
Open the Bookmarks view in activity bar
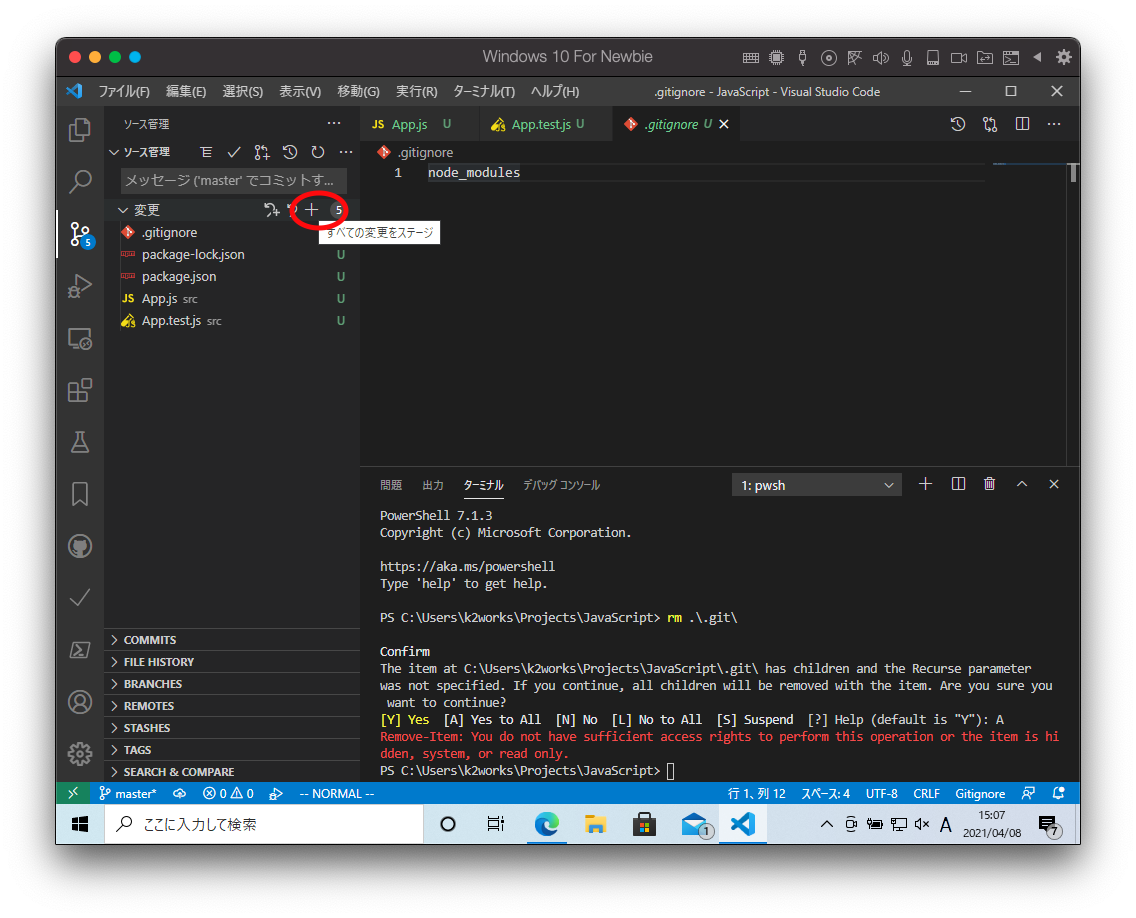point(80,494)
